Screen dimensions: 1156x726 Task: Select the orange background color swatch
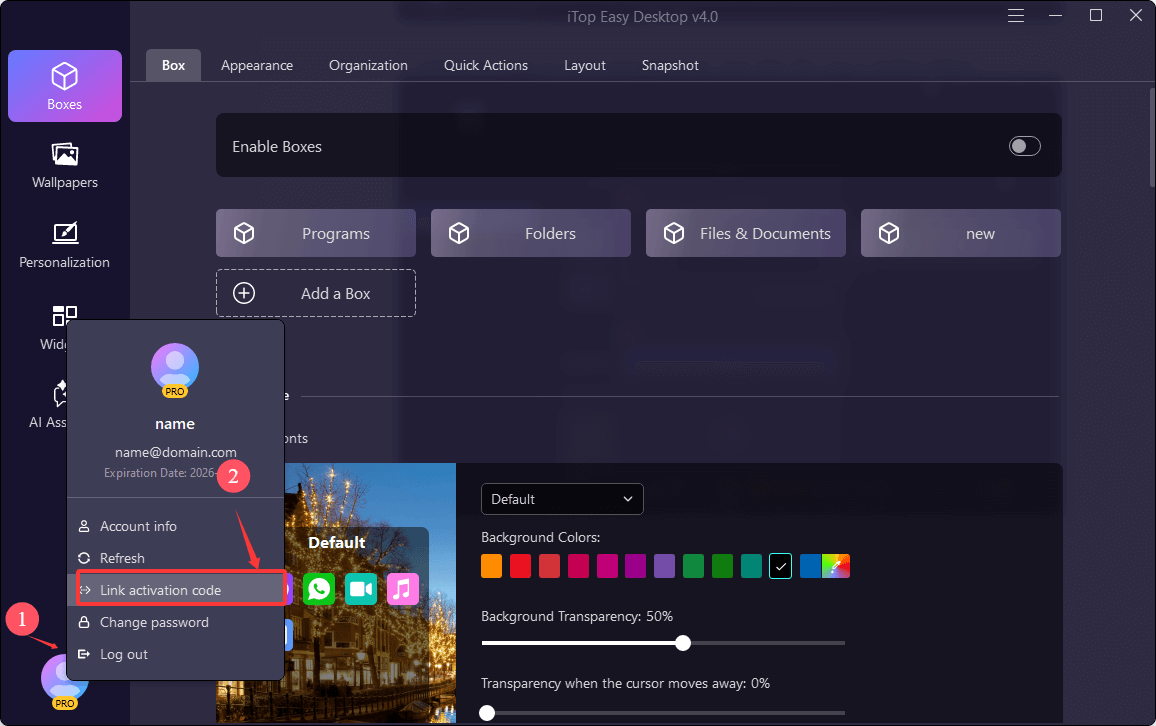(491, 567)
